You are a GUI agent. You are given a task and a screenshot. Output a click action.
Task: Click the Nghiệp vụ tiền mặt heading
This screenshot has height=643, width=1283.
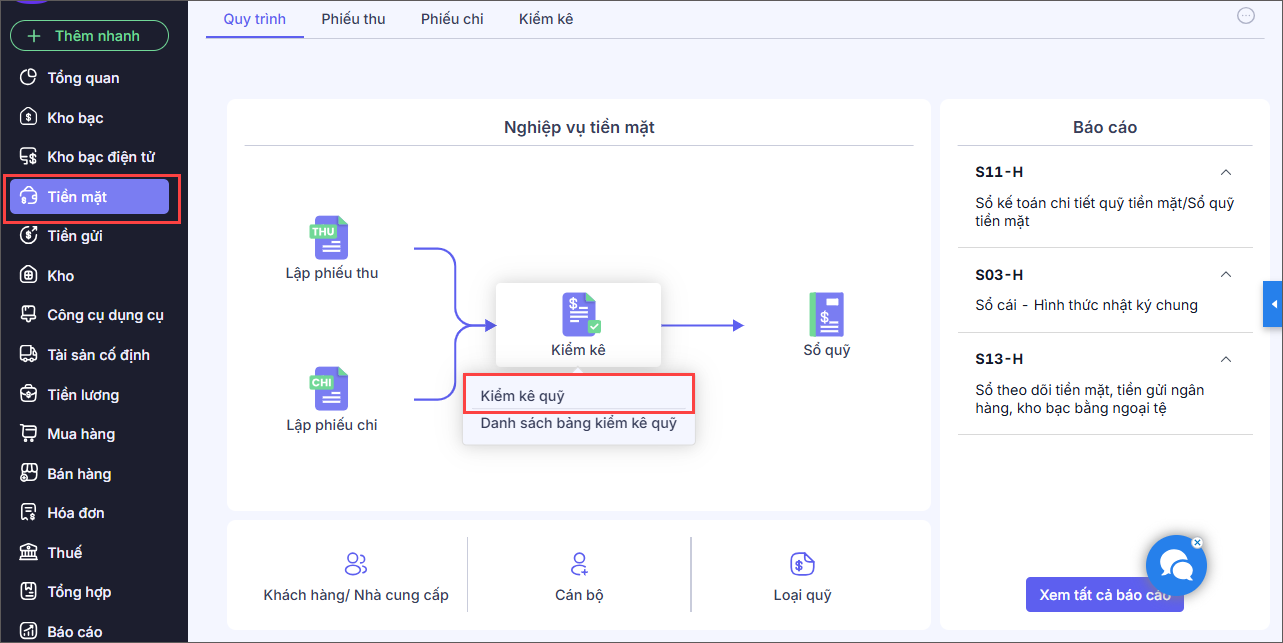[x=579, y=127]
